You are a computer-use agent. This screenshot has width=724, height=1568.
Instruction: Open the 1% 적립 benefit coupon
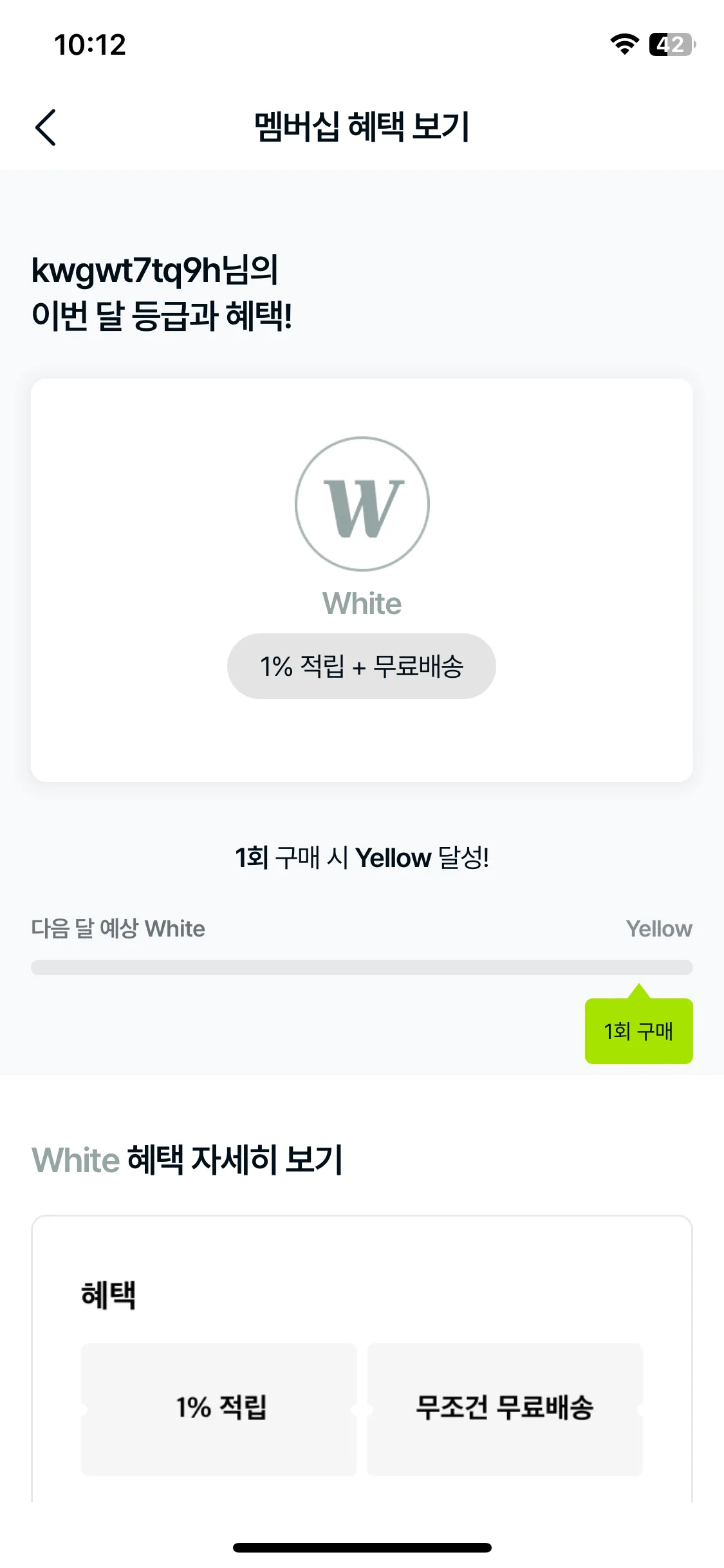[x=219, y=1409]
